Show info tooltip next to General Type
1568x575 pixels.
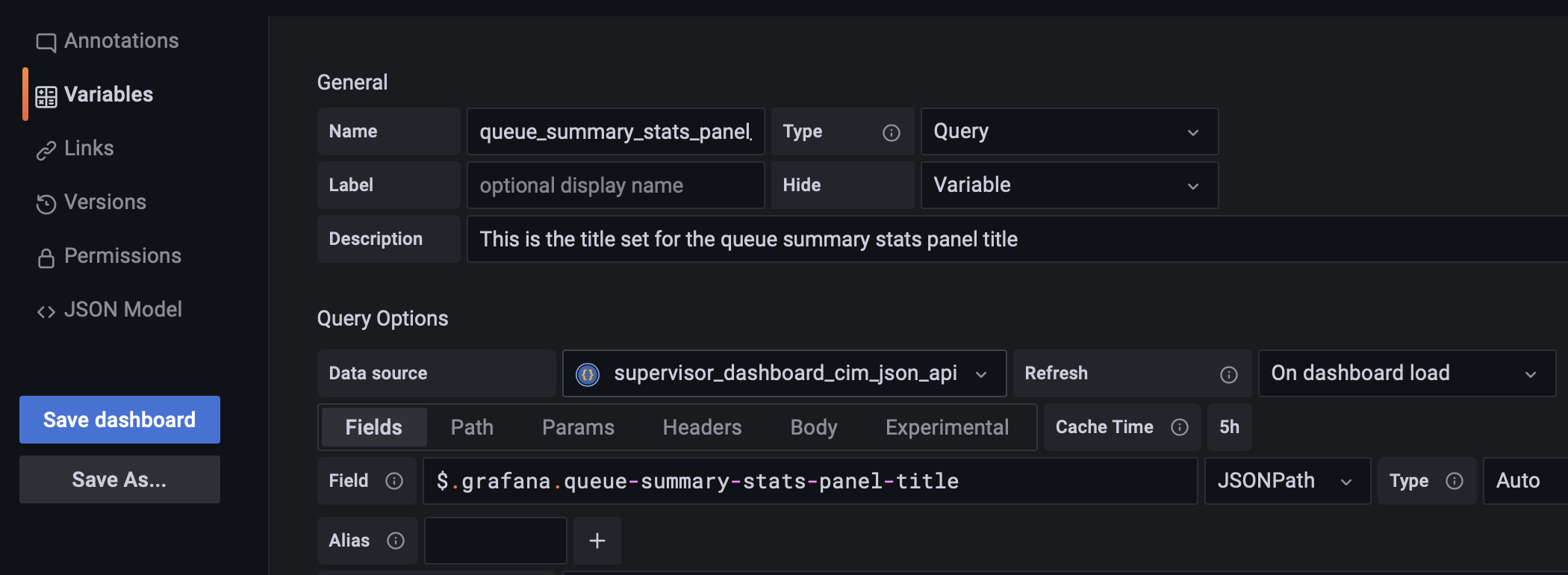pos(891,133)
